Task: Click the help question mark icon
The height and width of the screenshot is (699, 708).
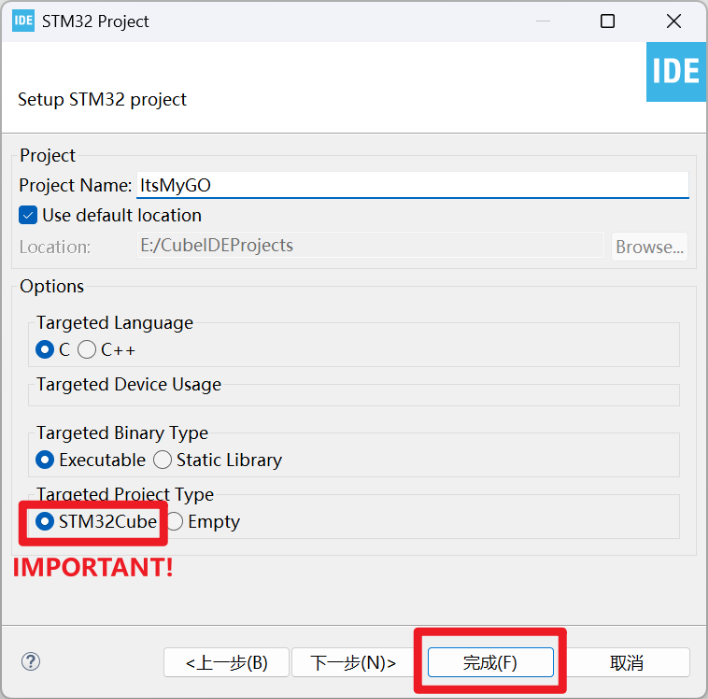Action: [x=31, y=662]
